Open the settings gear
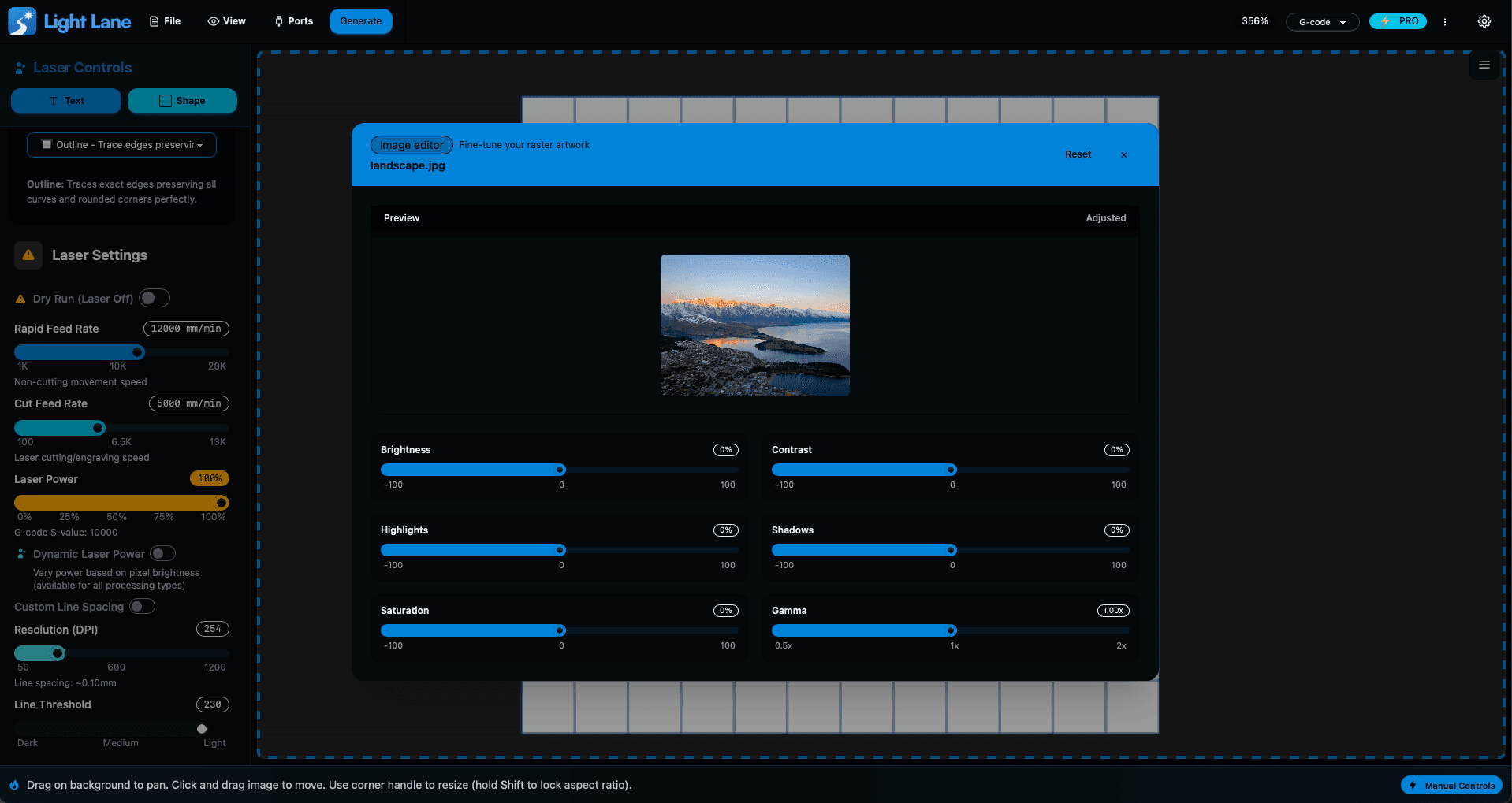The height and width of the screenshot is (803, 1512). (x=1484, y=21)
